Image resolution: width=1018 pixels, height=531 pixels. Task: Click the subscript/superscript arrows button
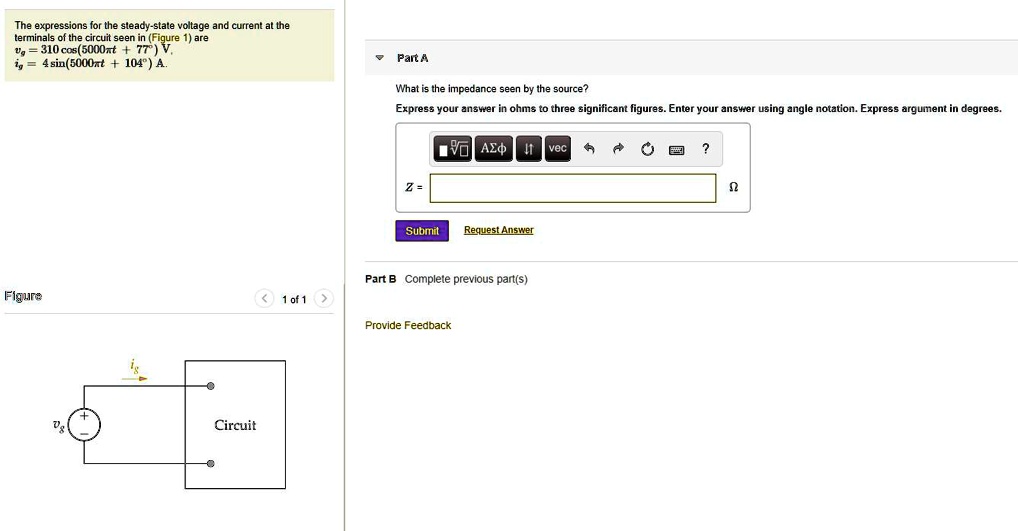528,149
